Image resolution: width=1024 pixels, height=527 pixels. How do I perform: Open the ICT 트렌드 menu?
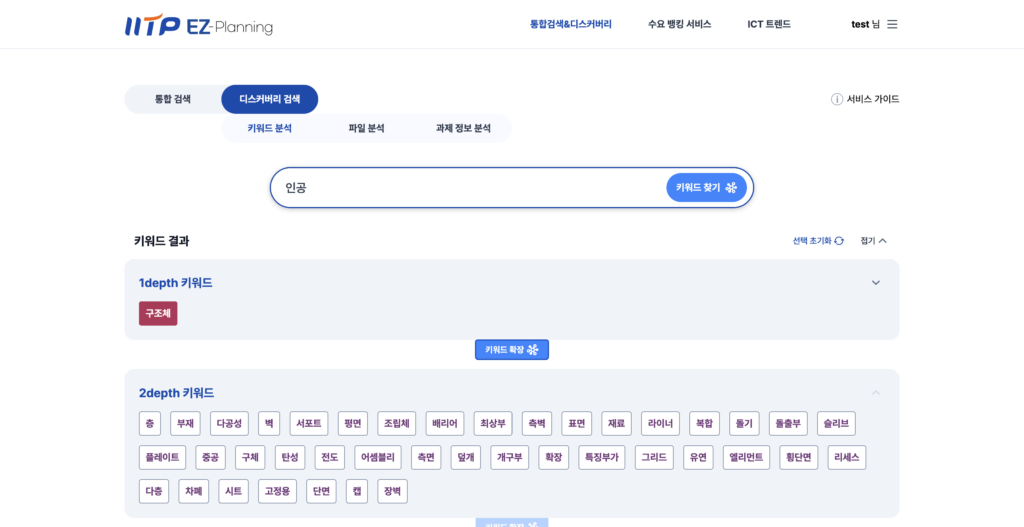click(x=769, y=24)
